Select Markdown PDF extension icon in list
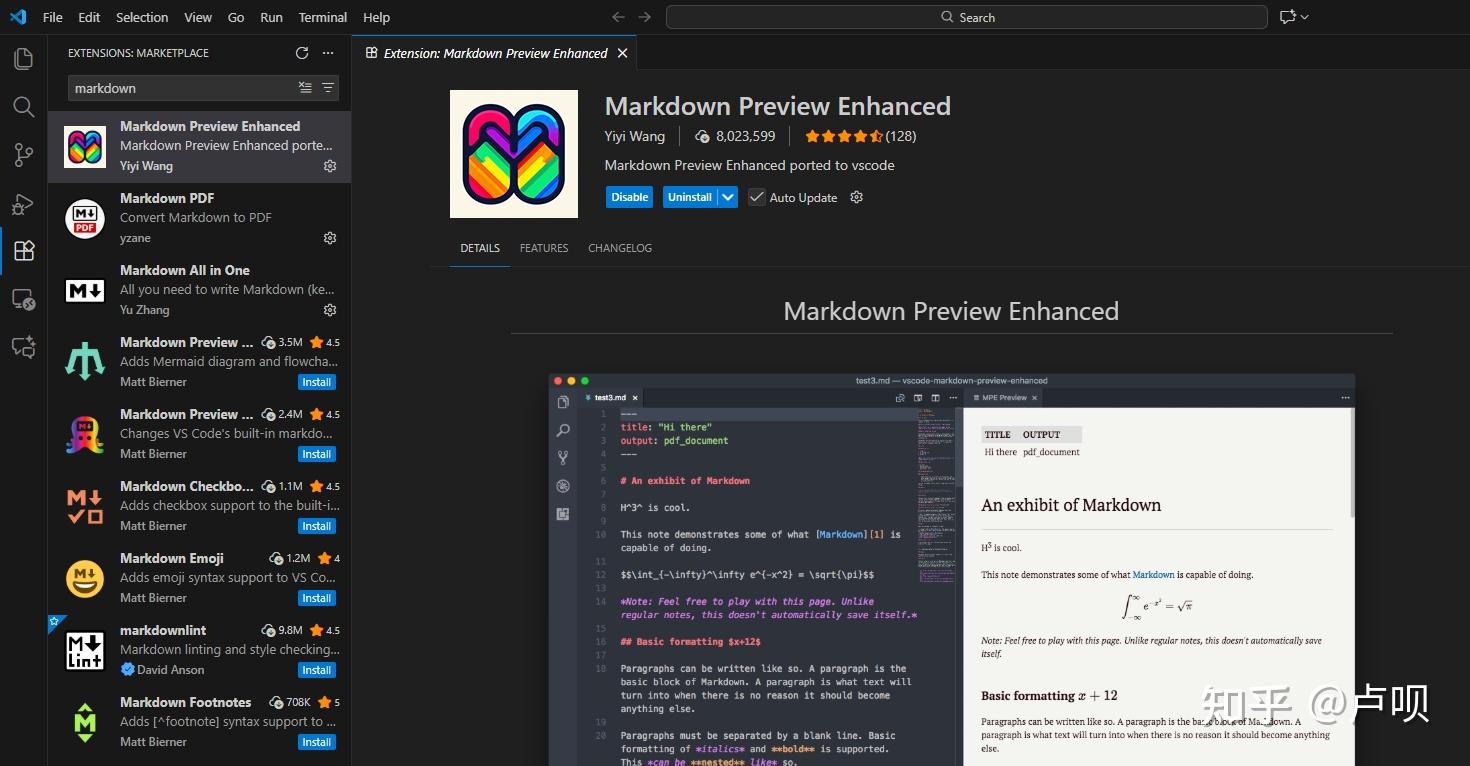The width and height of the screenshot is (1470, 766). (x=85, y=219)
